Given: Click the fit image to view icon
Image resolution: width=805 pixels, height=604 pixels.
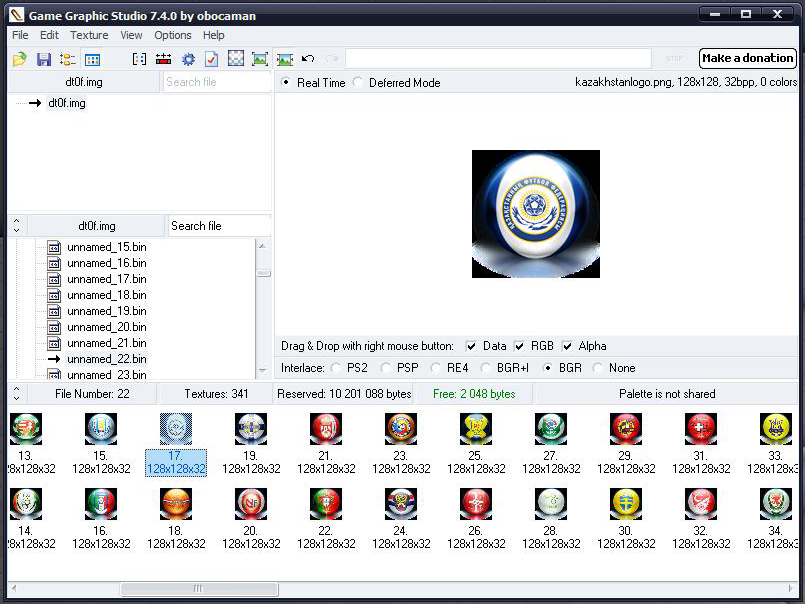Looking at the screenshot, I should click(260, 59).
